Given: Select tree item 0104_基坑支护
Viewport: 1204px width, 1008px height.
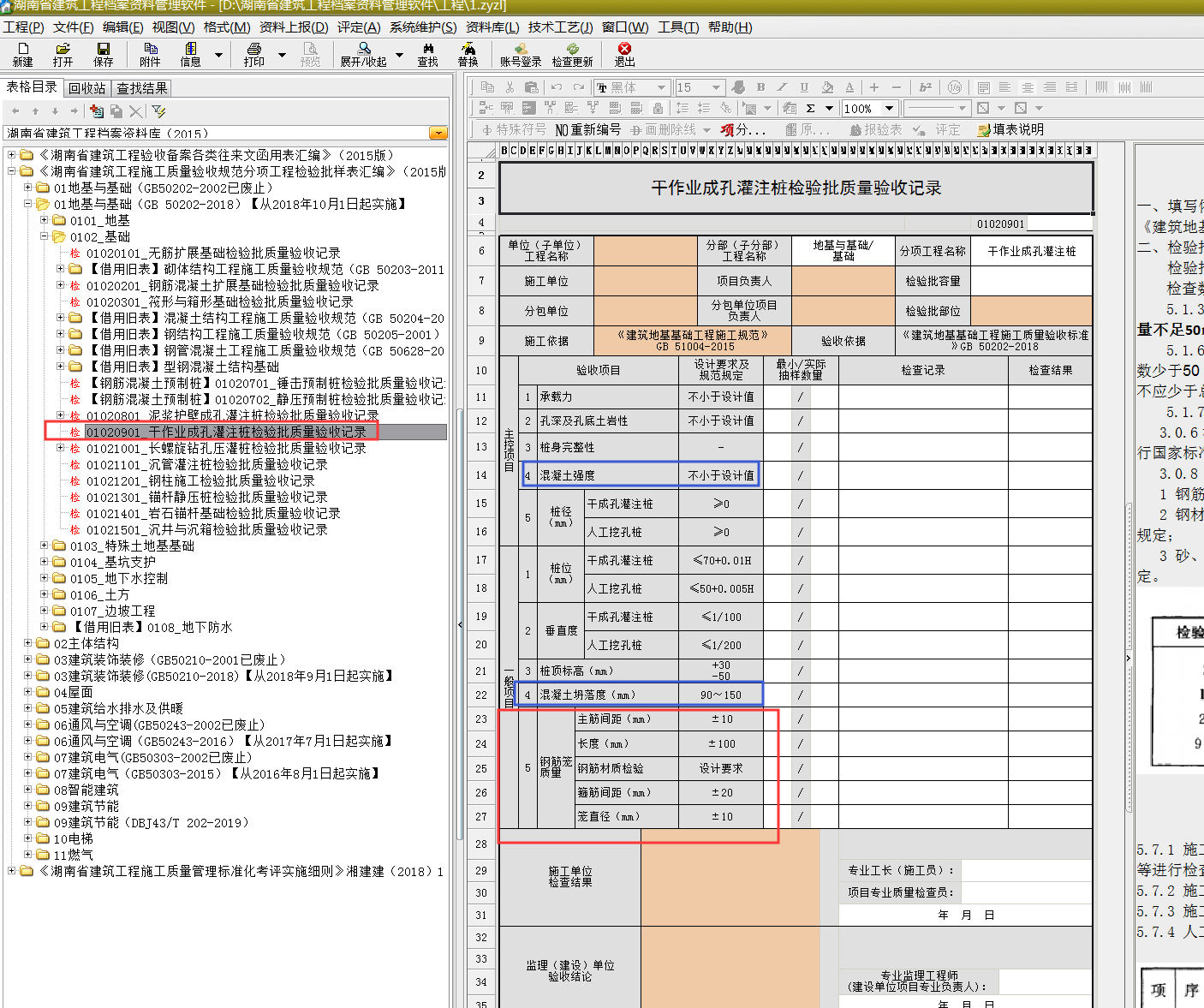Looking at the screenshot, I should pos(113,562).
